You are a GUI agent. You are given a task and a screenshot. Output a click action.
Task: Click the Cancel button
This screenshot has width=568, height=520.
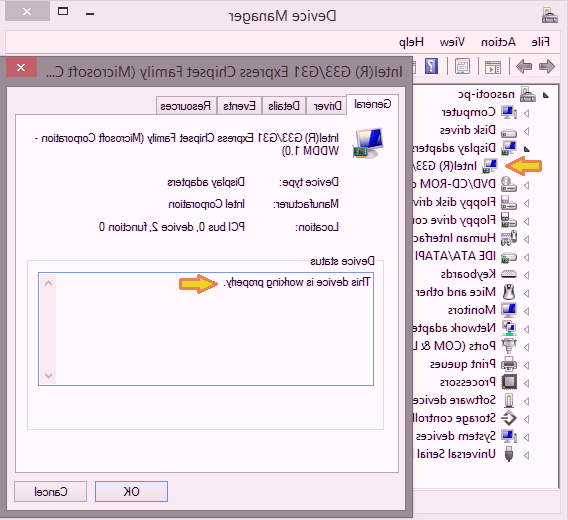[50, 491]
